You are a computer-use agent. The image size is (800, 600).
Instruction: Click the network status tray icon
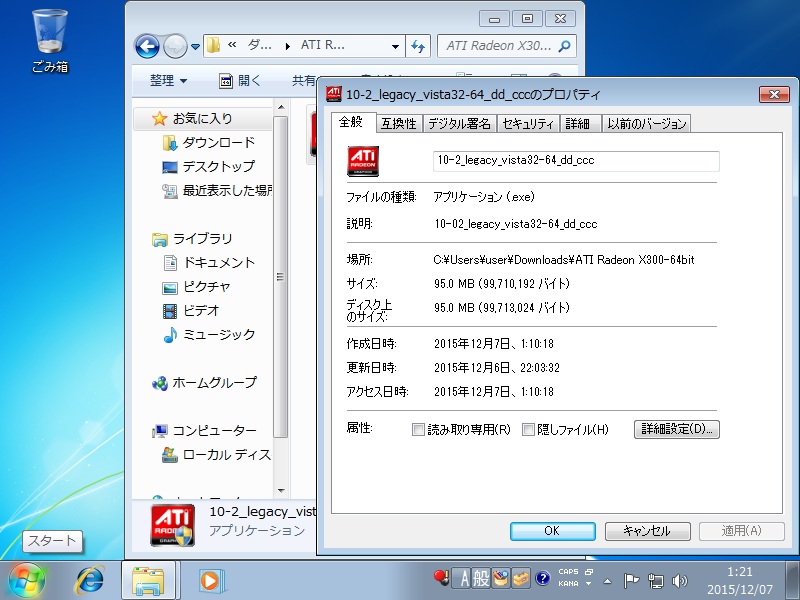[x=655, y=581]
